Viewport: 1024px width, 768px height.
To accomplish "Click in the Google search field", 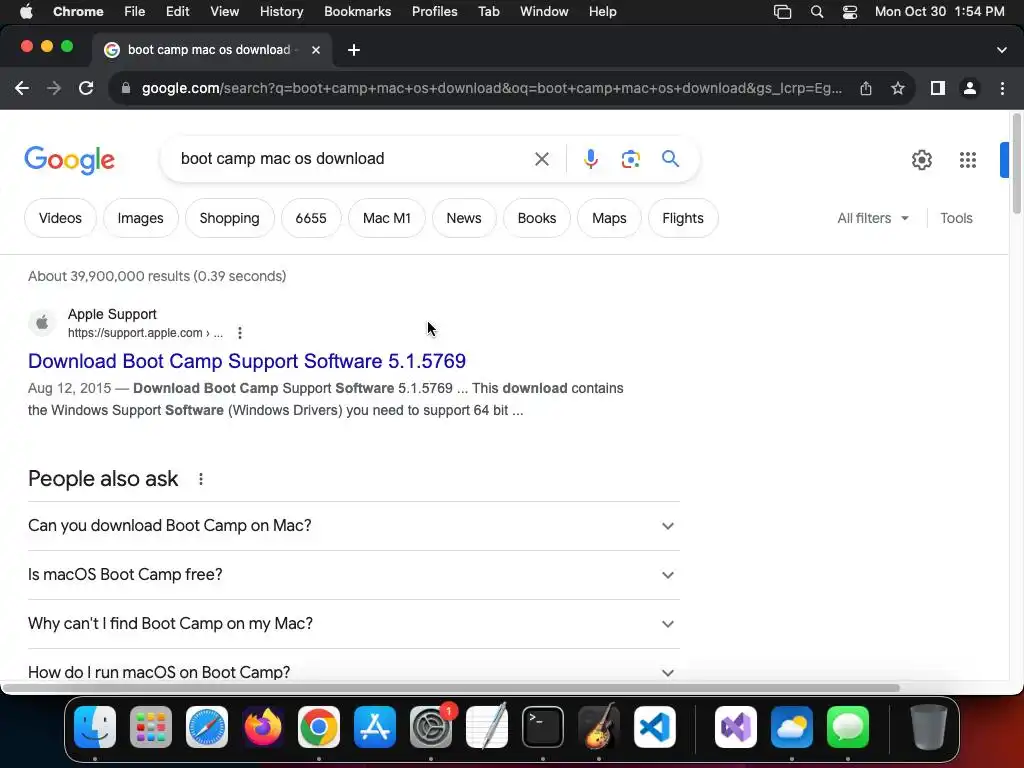I will tap(353, 159).
